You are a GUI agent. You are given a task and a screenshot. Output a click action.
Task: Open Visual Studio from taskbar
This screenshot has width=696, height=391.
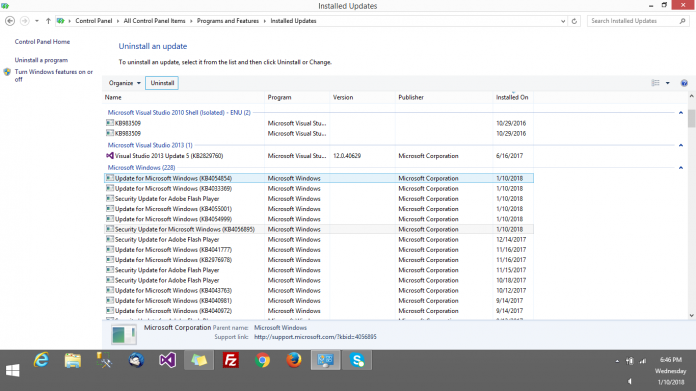click(168, 360)
